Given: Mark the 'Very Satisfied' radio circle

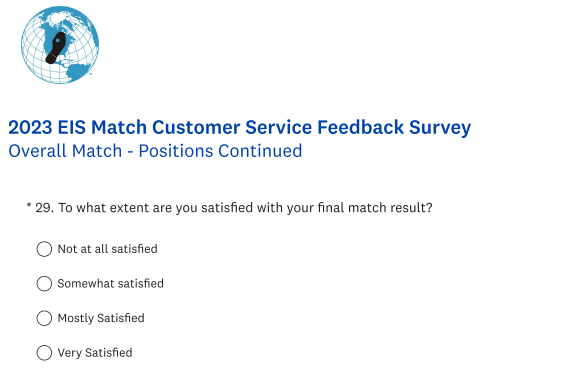Looking at the screenshot, I should [44, 353].
